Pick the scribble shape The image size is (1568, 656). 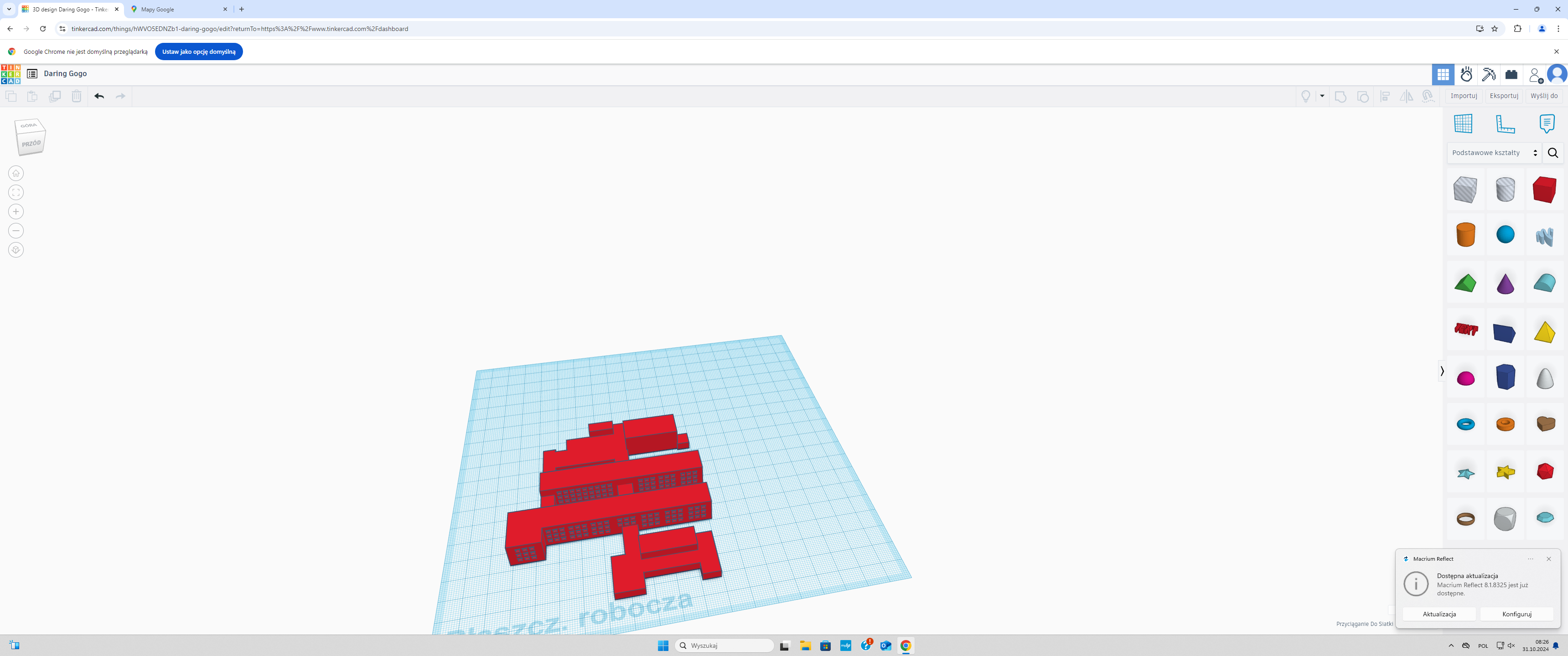click(1545, 236)
